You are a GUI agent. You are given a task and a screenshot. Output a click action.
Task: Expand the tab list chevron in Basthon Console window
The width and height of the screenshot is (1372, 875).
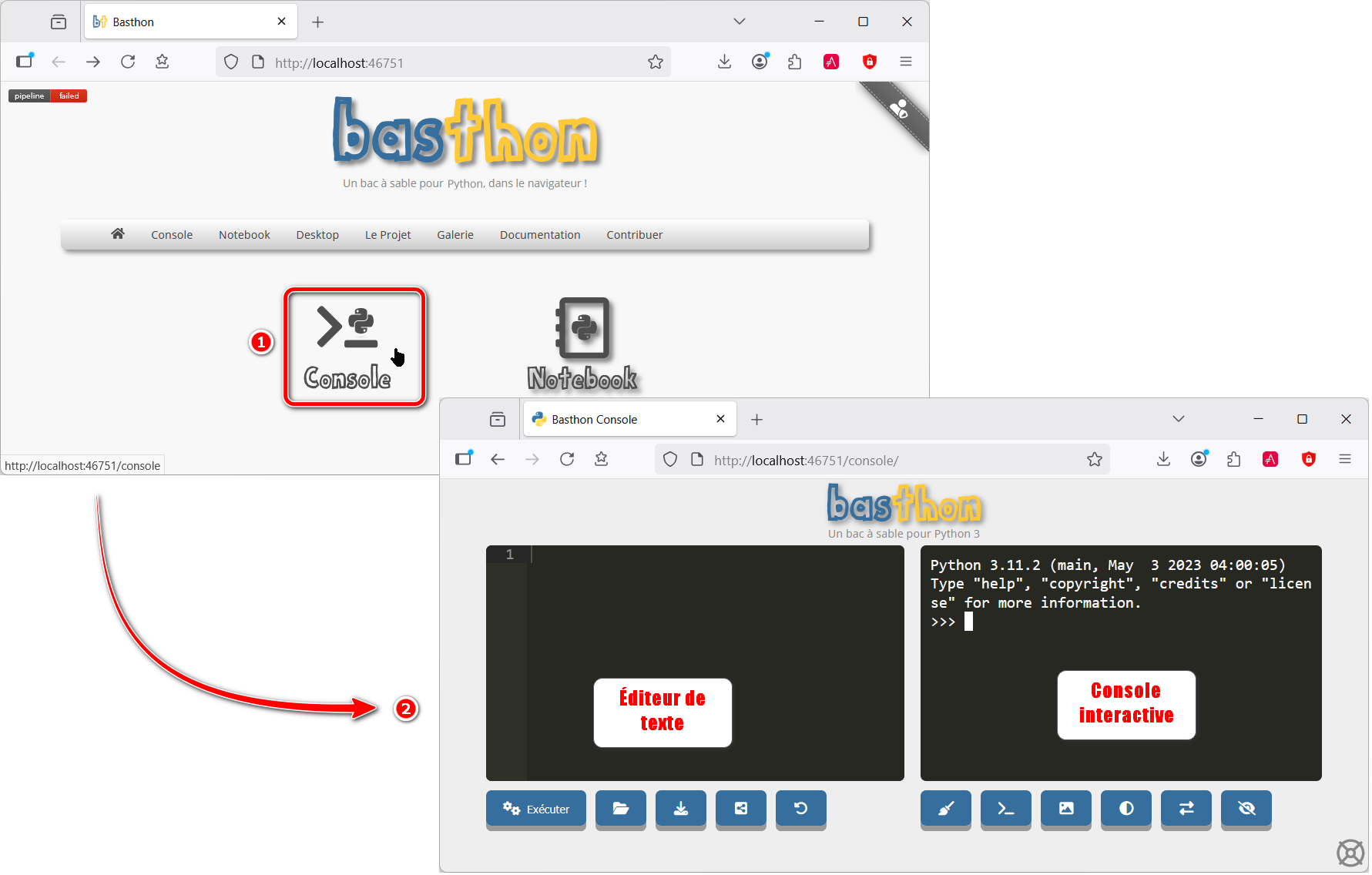(x=1178, y=419)
